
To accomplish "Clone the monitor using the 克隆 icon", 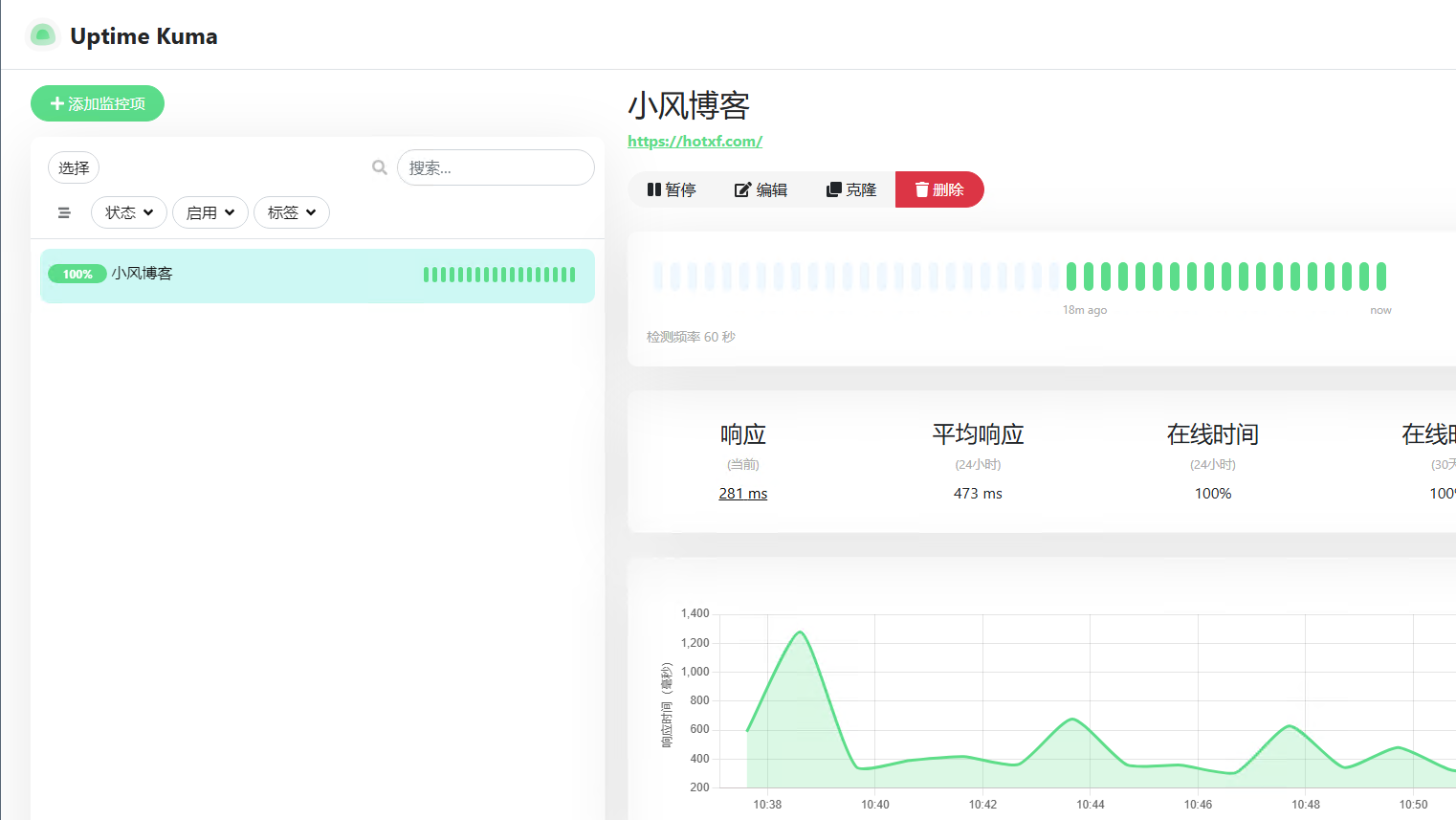I will (x=831, y=189).
